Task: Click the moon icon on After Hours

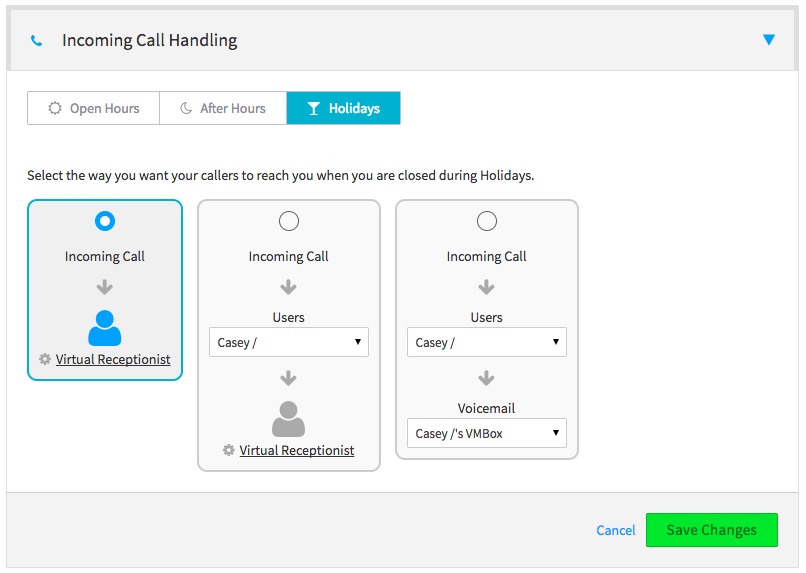Action: coord(186,108)
